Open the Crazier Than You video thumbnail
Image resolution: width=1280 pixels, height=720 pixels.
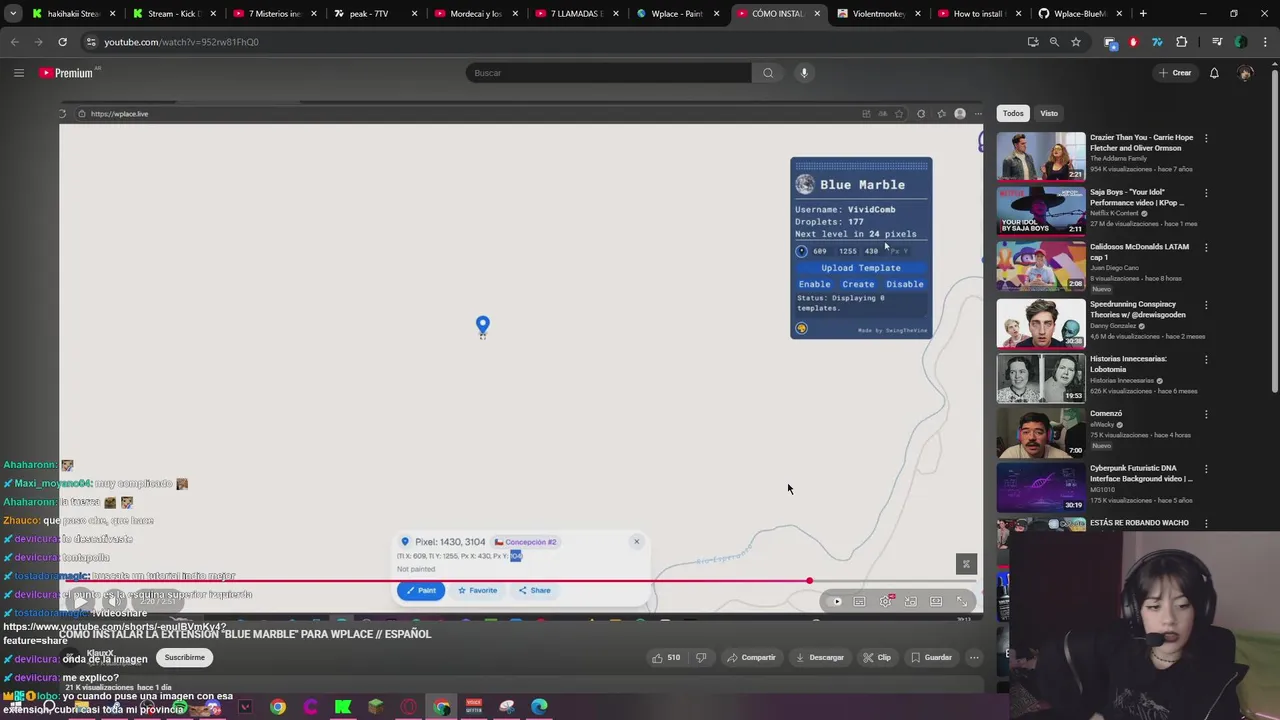coord(1041,155)
